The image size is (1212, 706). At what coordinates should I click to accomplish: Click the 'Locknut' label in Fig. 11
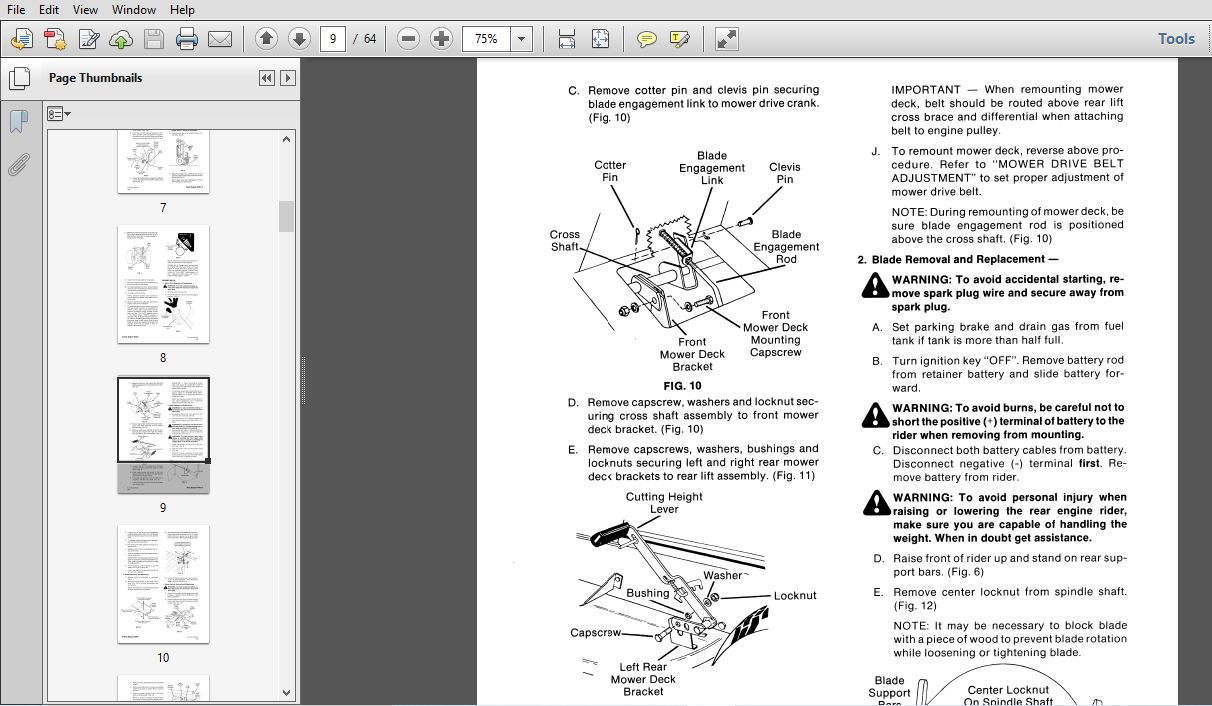tap(795, 596)
